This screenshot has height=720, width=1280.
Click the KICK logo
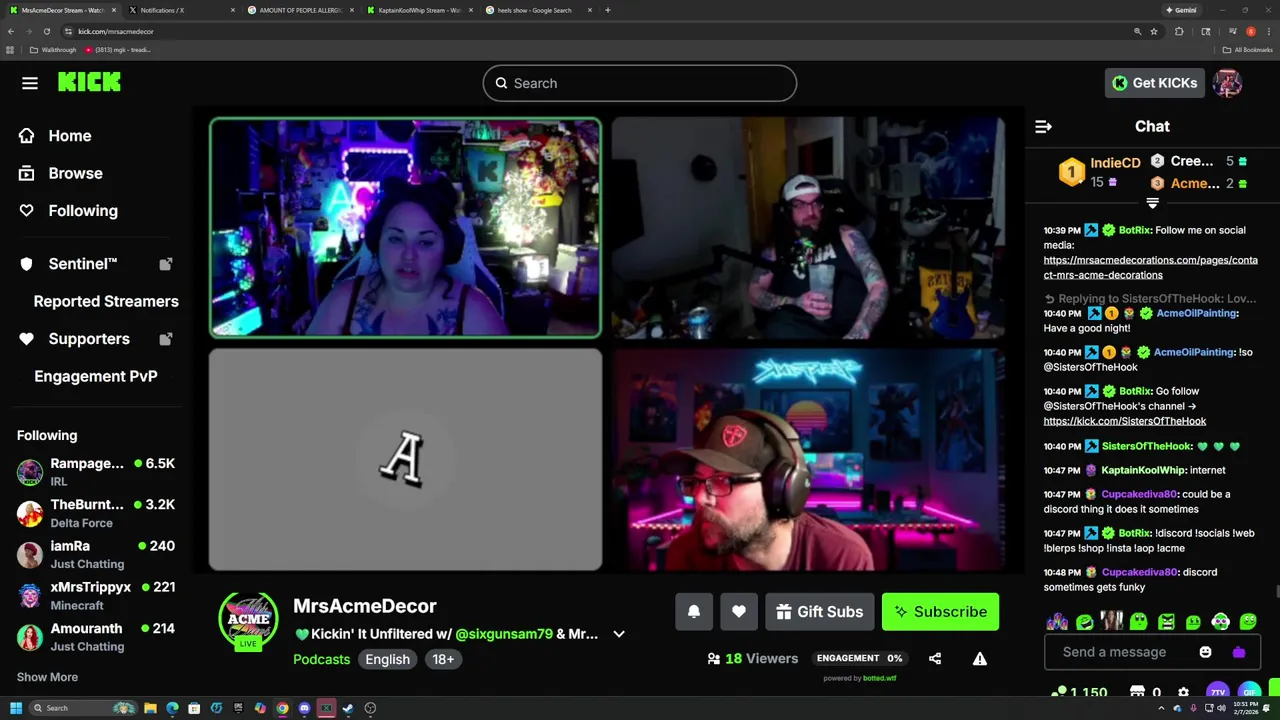(x=89, y=83)
